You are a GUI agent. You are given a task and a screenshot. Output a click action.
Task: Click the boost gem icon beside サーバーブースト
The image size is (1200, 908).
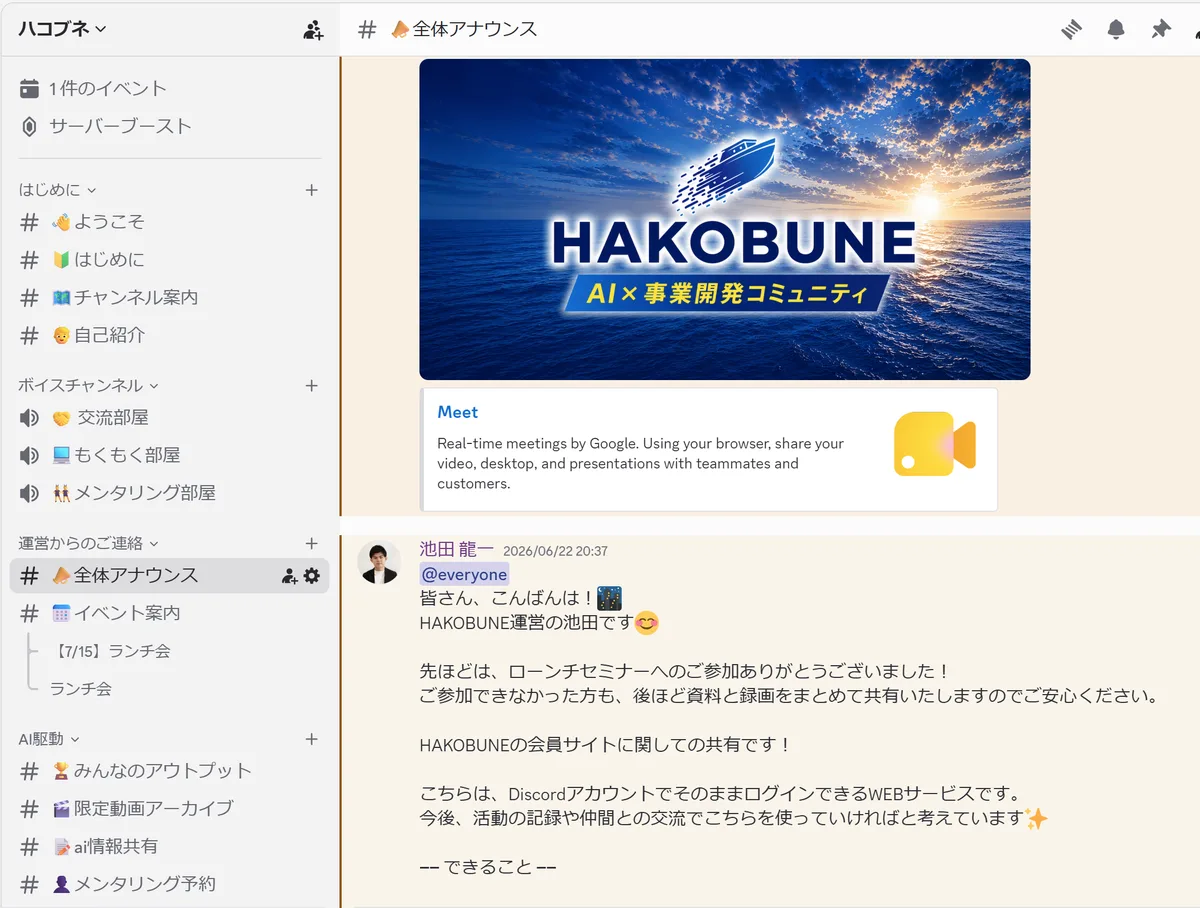pyautogui.click(x=29, y=126)
